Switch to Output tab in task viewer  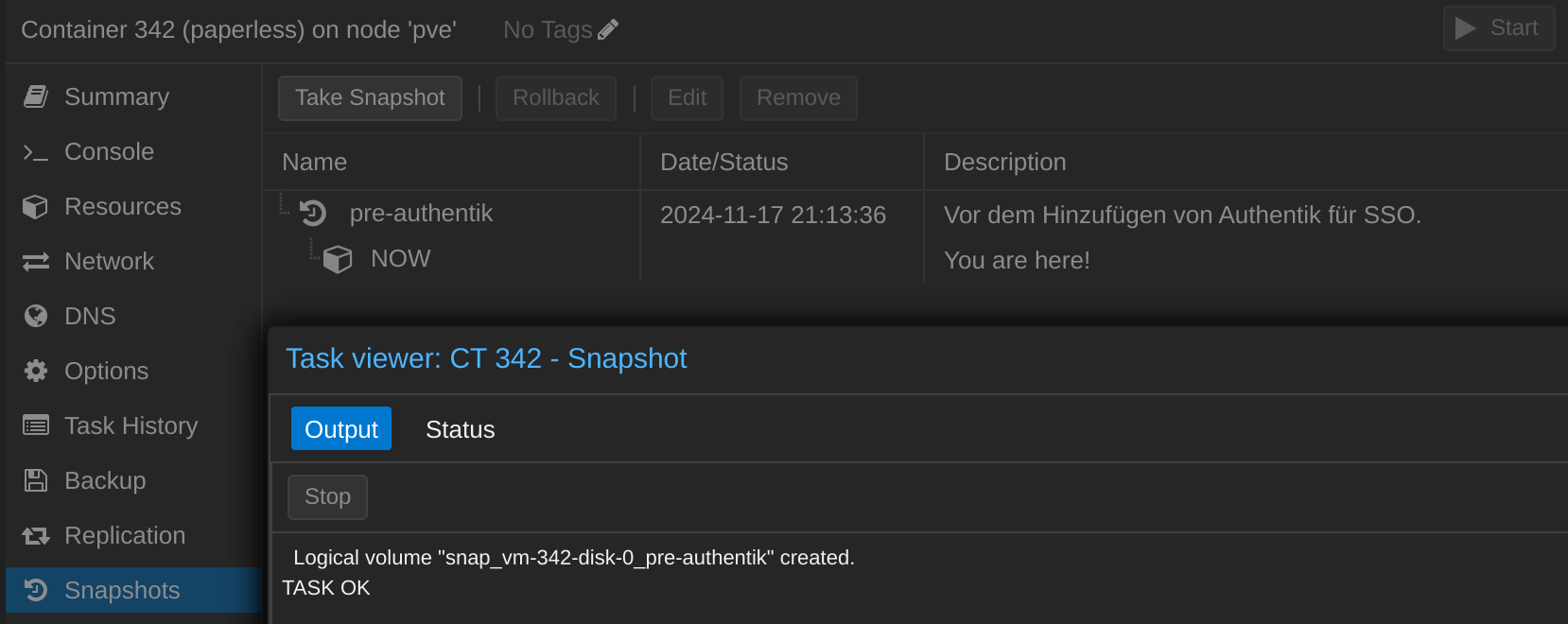341,429
